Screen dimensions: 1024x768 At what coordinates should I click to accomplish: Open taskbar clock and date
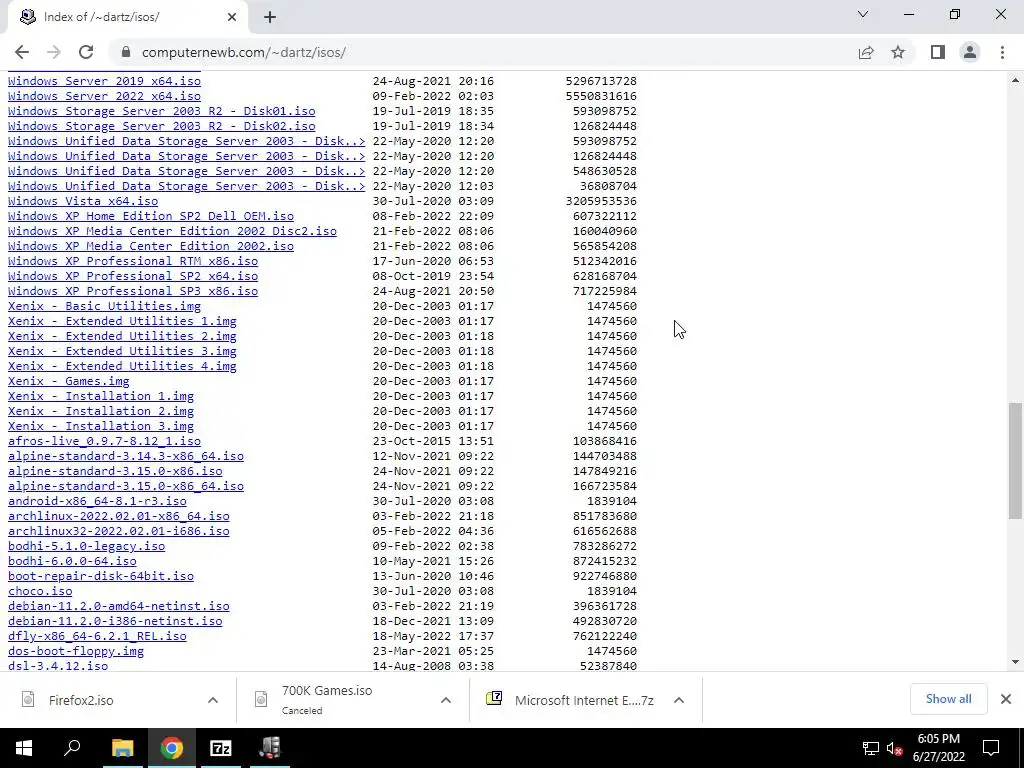pyautogui.click(x=938, y=748)
